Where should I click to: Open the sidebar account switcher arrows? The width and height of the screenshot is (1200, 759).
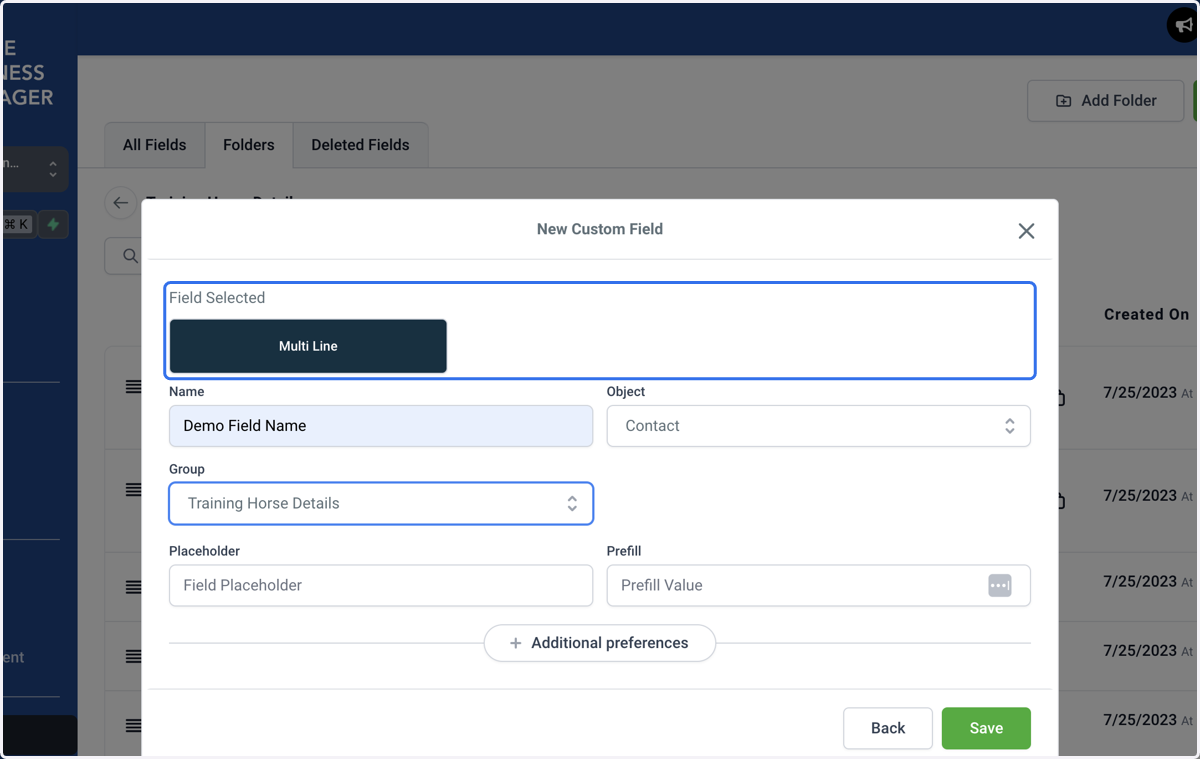click(x=53, y=170)
